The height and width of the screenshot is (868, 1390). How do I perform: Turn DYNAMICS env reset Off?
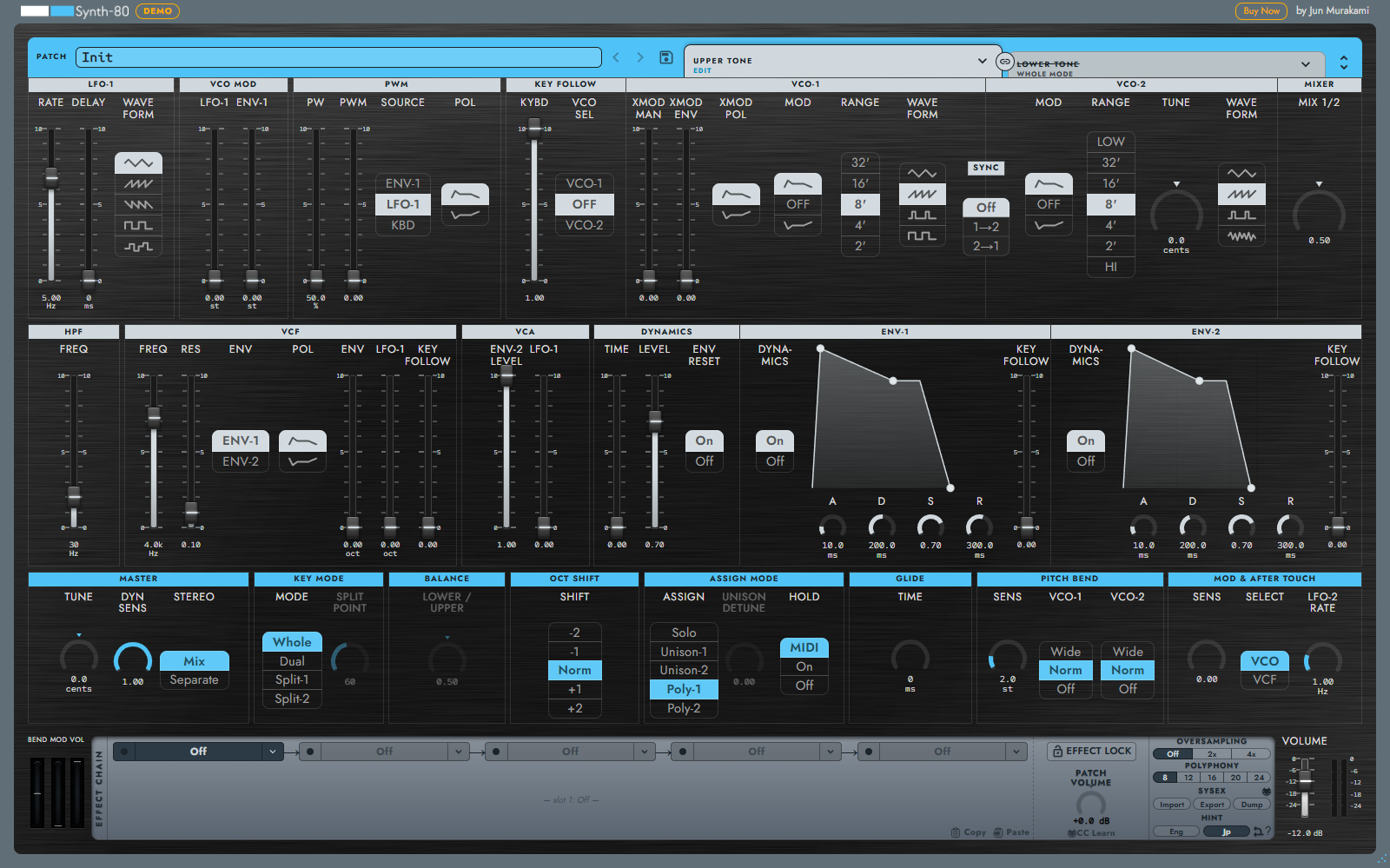(705, 462)
